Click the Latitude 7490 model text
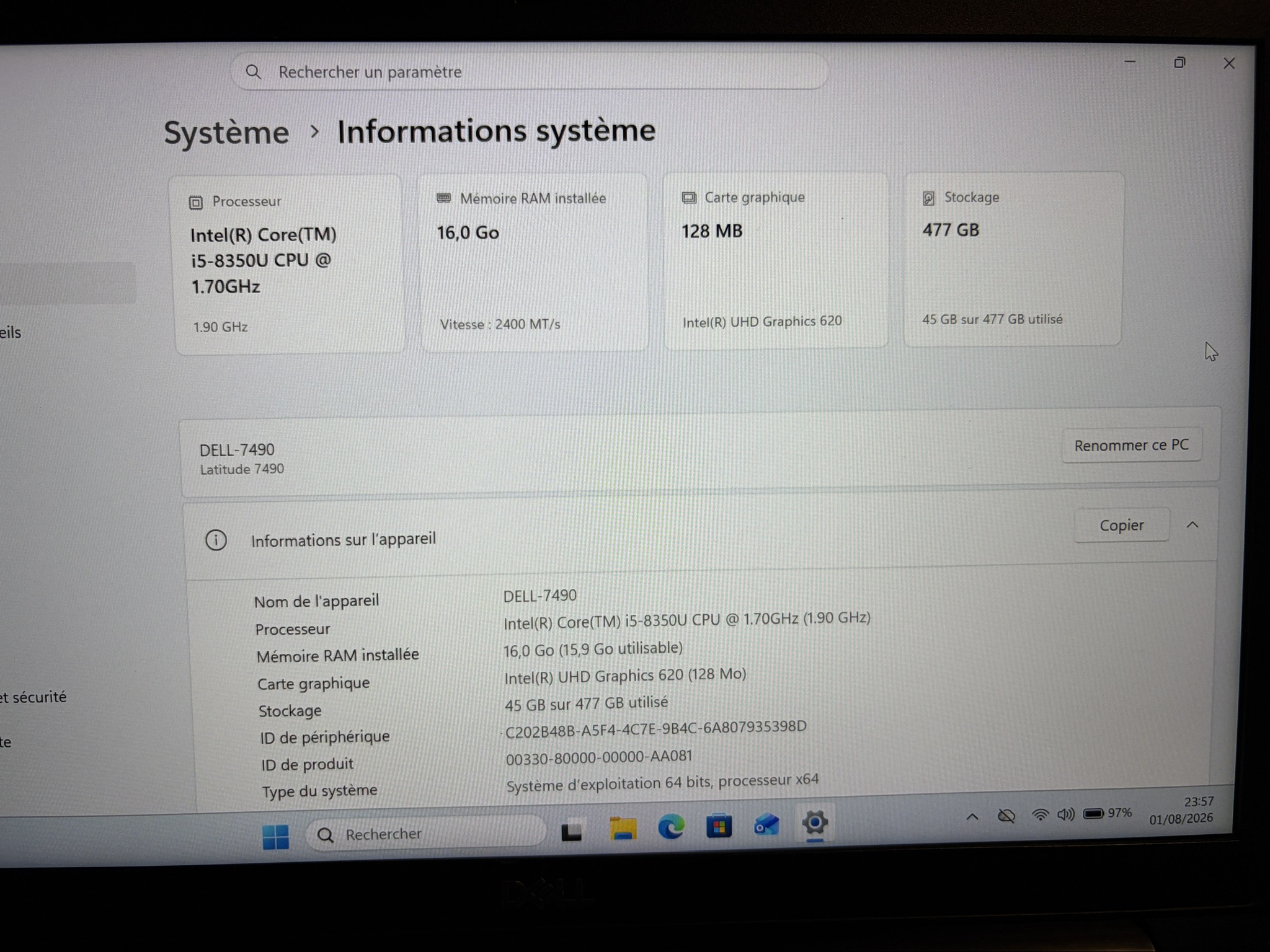Viewport: 1270px width, 952px height. pos(242,469)
